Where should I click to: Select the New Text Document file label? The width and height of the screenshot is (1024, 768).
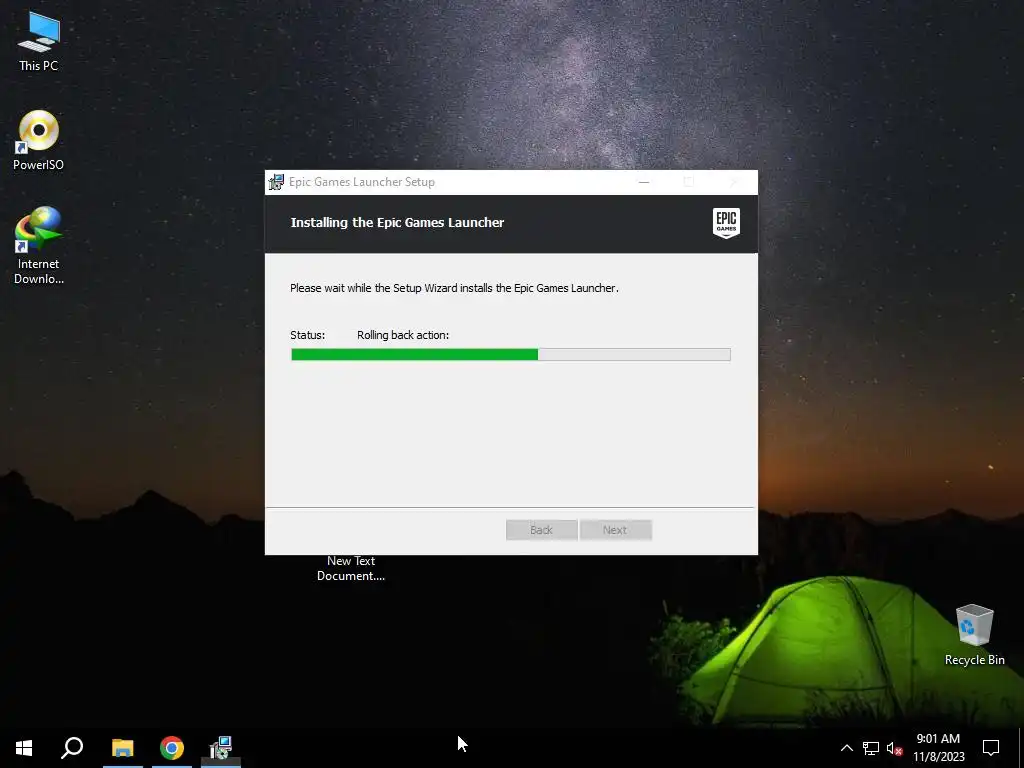click(x=351, y=568)
